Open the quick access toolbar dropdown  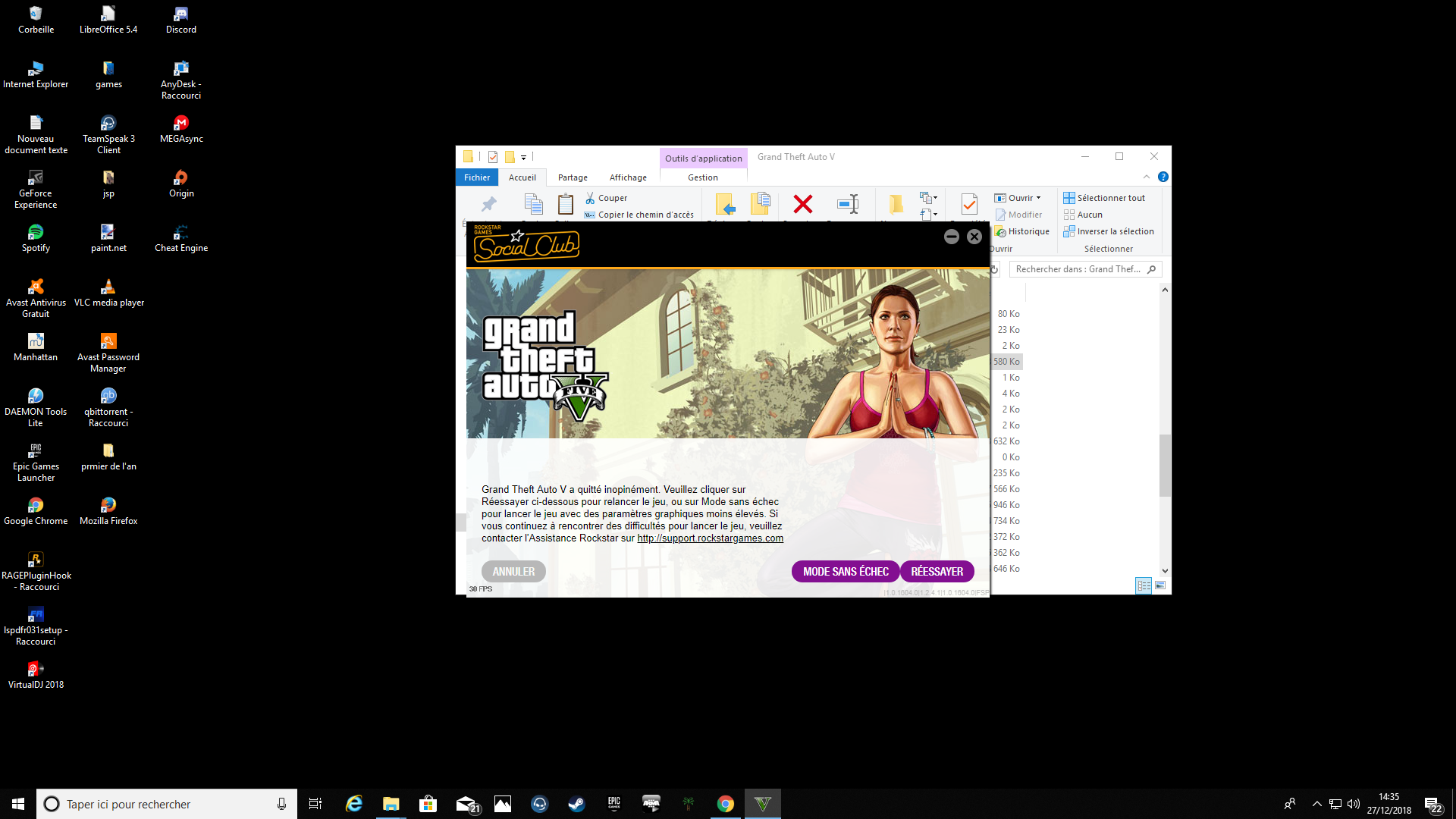tap(523, 158)
